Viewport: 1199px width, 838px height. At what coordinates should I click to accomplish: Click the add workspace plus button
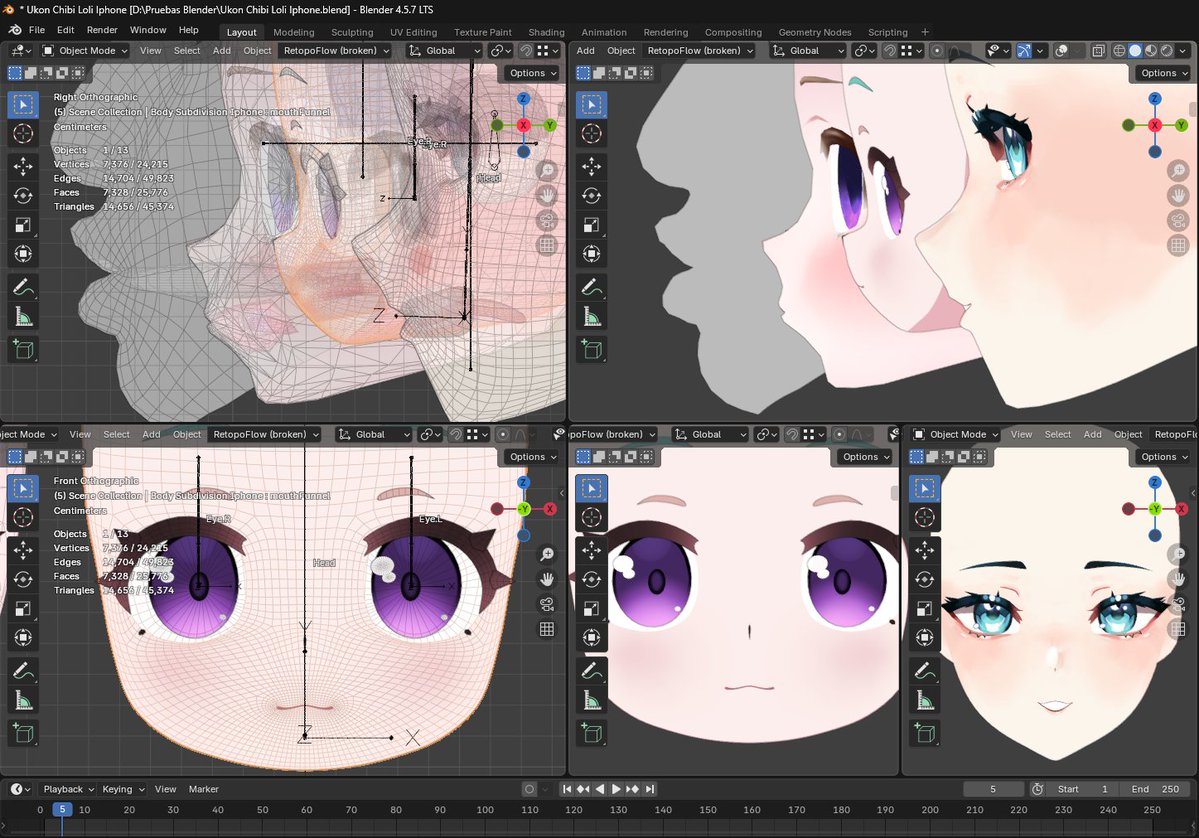point(924,32)
